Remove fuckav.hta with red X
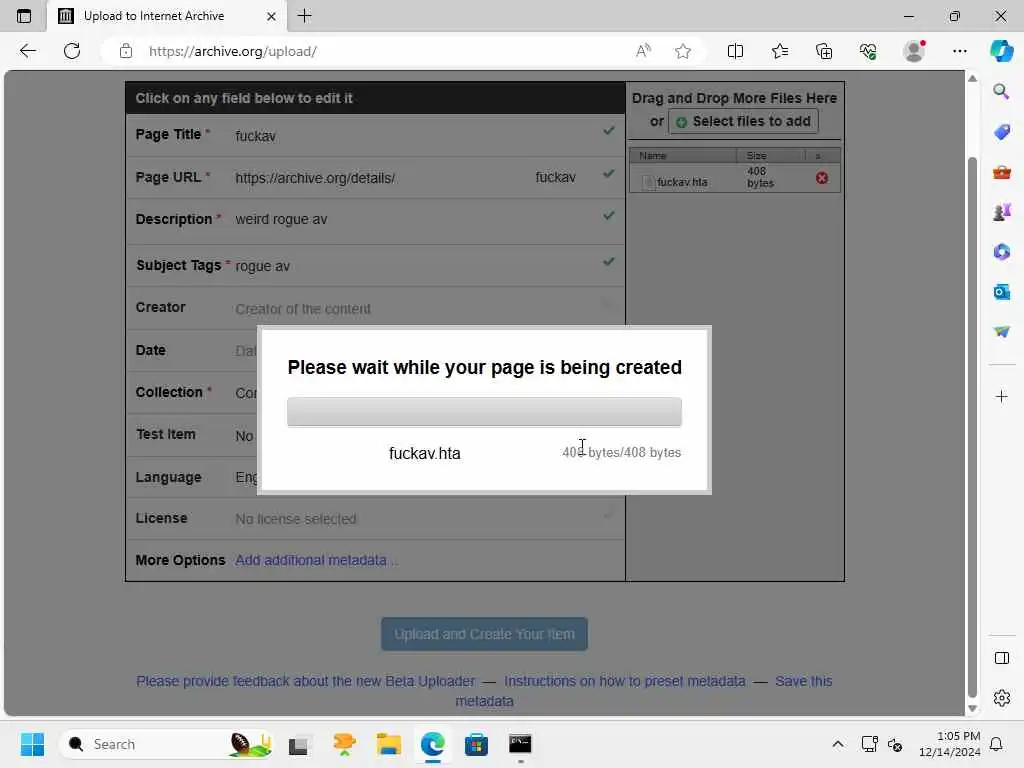This screenshot has height=768, width=1024. coord(822,178)
